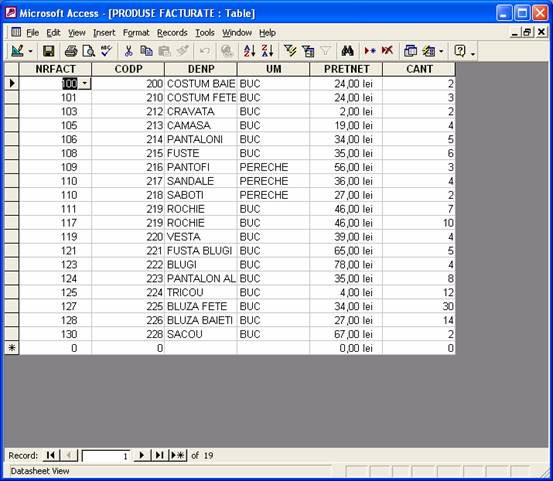Jump to last record navigation button
Screen dimensions: 553x481
click(160, 455)
